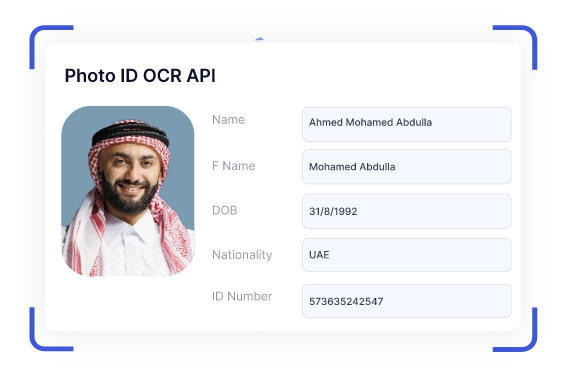Click the 'ID Number' field label
Screen dimensions: 567x379
pyautogui.click(x=242, y=297)
